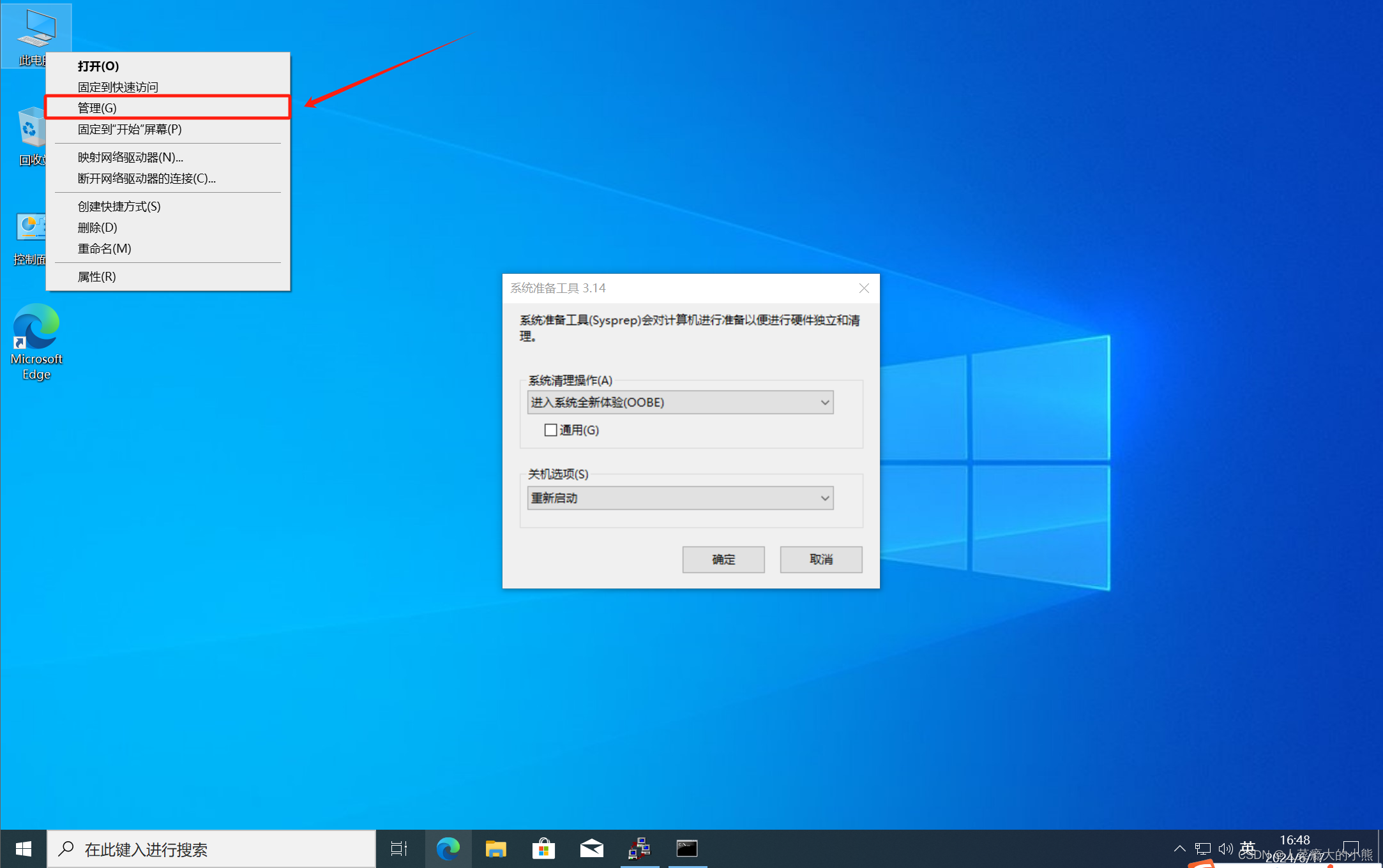Close the 系统准备工具 dialog
Image resolution: width=1383 pixels, height=868 pixels.
pos(864,288)
